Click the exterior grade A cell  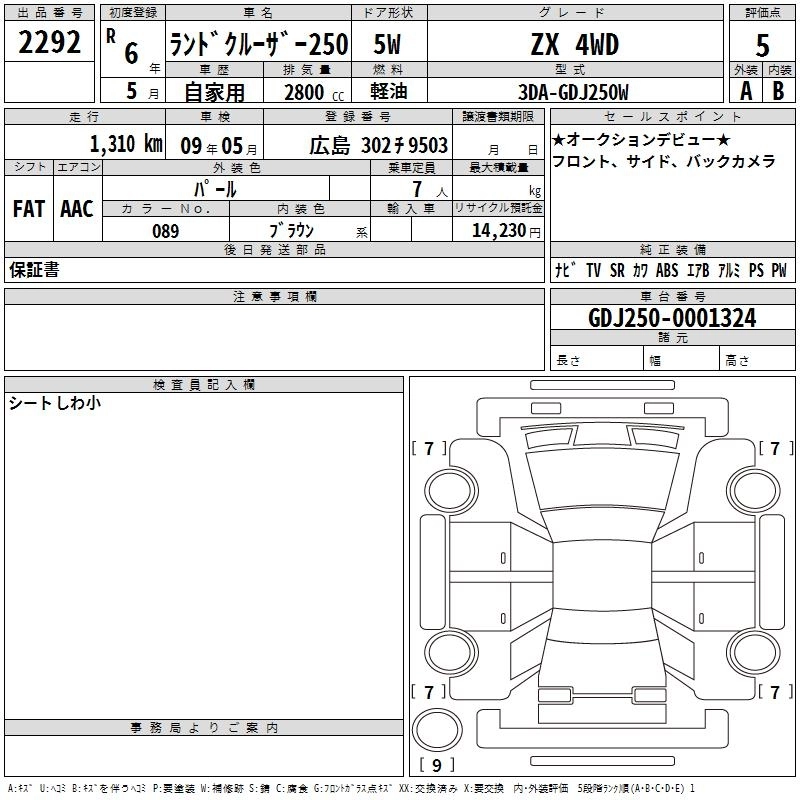pos(745,90)
